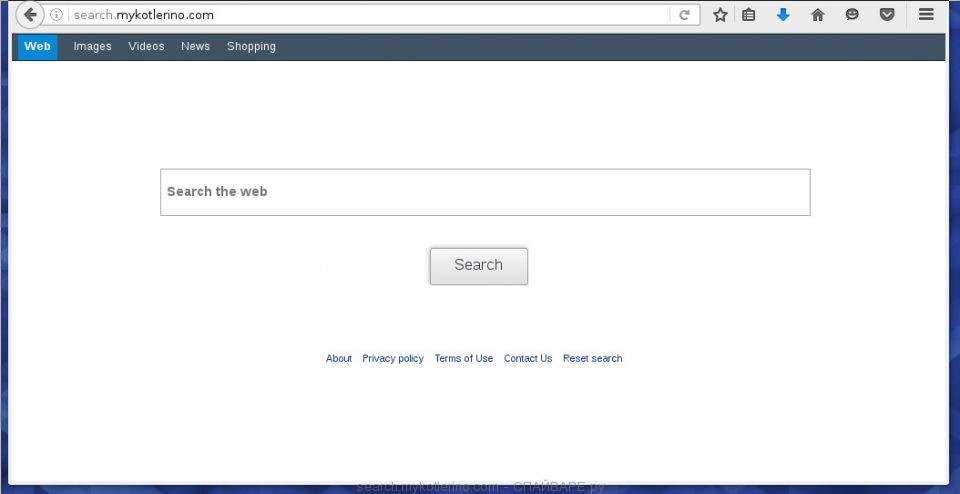Click the URL search.mykotlerino.com in address bar
Viewport: 960px width, 494px height.
tap(144, 15)
